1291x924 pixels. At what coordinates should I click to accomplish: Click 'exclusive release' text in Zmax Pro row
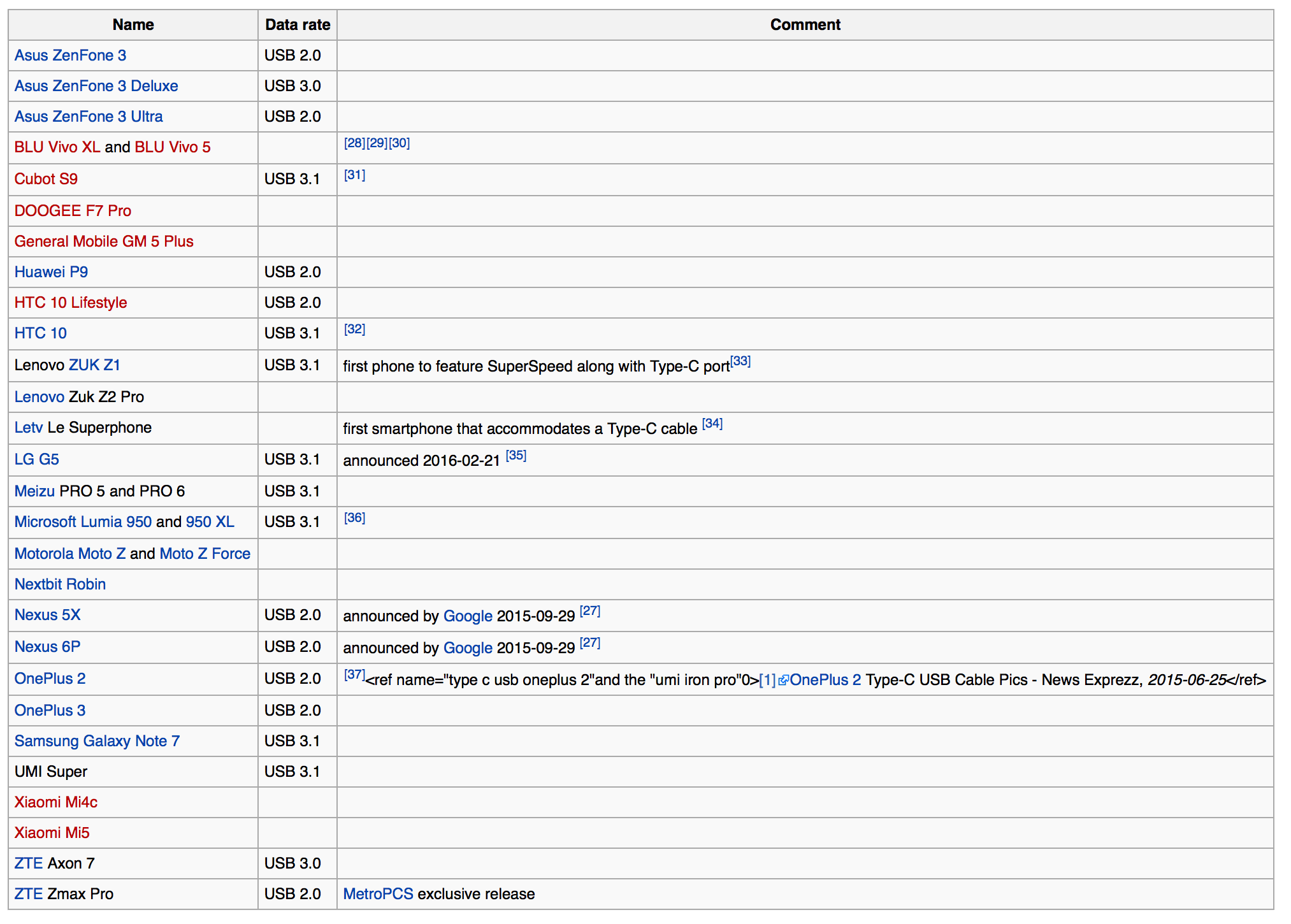tap(476, 894)
